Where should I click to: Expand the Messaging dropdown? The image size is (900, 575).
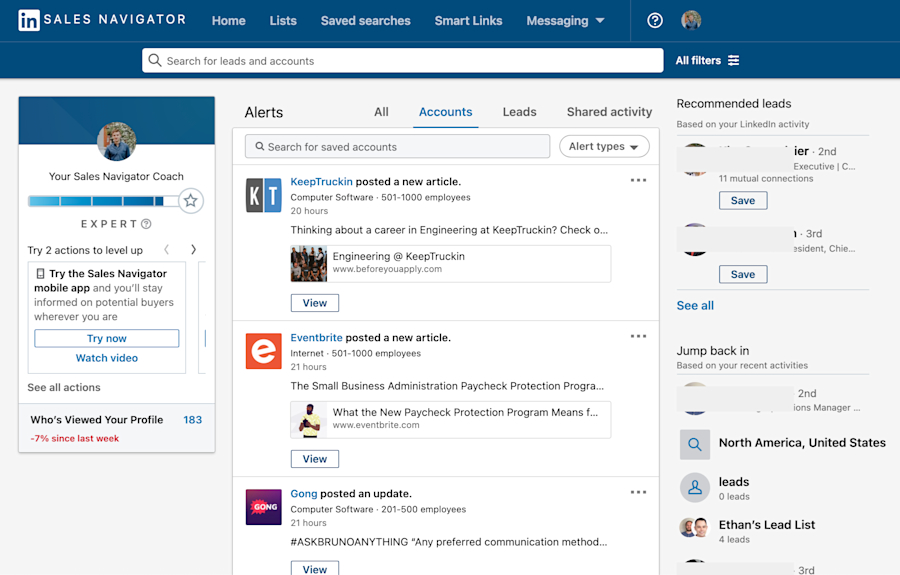click(x=565, y=21)
